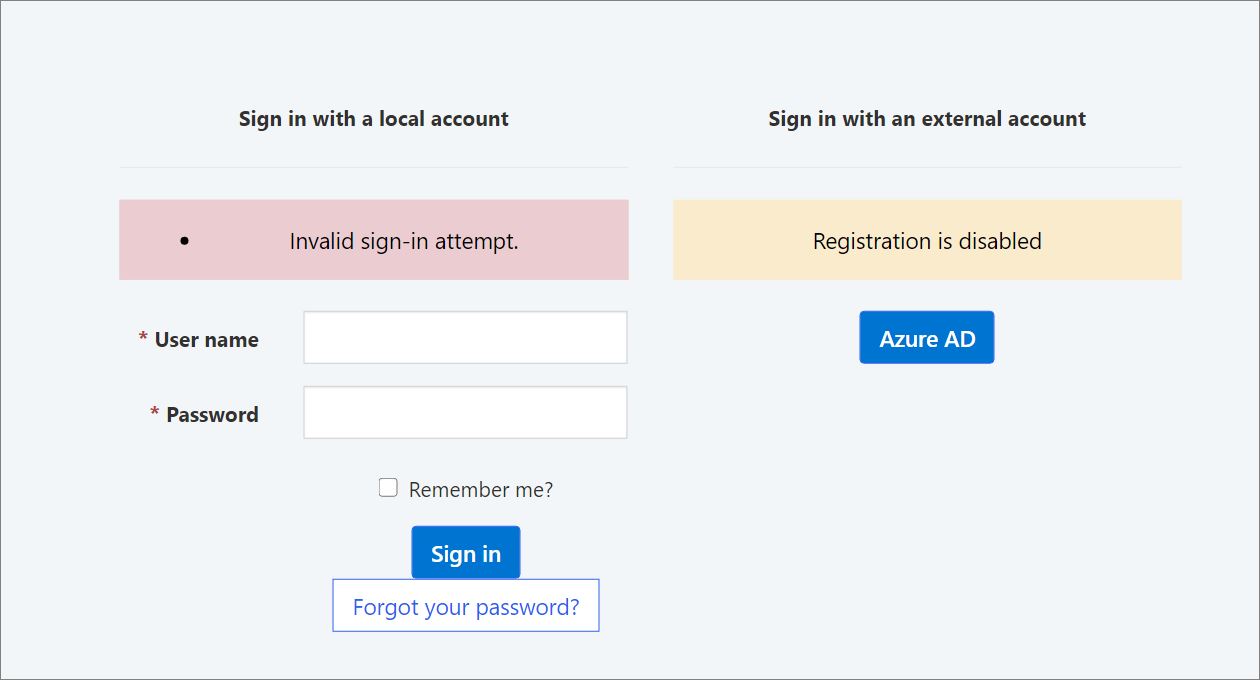Open the Forgot your password page
1260x680 pixels.
[x=465, y=606]
